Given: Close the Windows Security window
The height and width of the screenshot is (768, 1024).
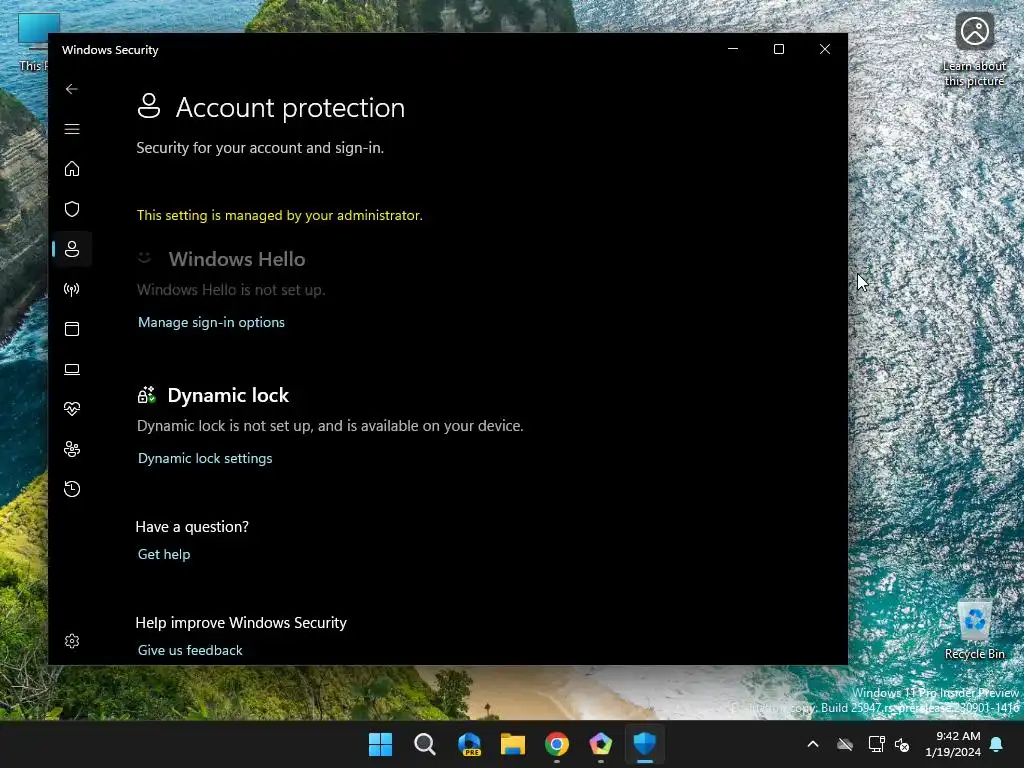Looking at the screenshot, I should click(825, 49).
